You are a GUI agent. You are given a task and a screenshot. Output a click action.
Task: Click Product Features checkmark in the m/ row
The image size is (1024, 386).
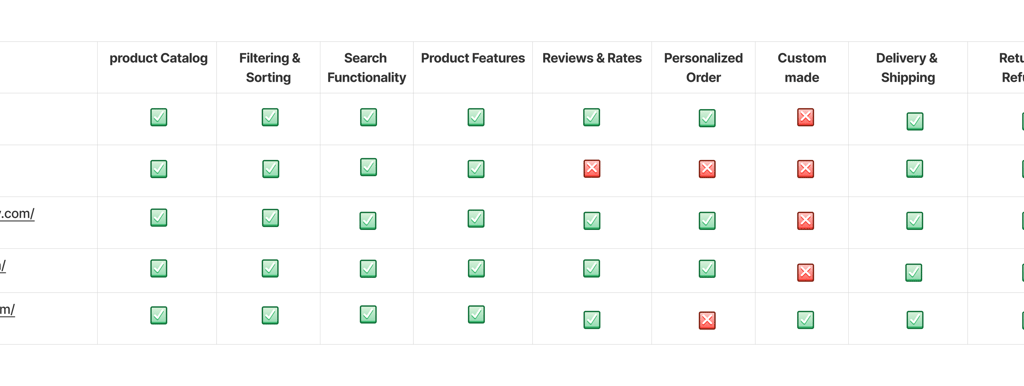[x=476, y=314]
